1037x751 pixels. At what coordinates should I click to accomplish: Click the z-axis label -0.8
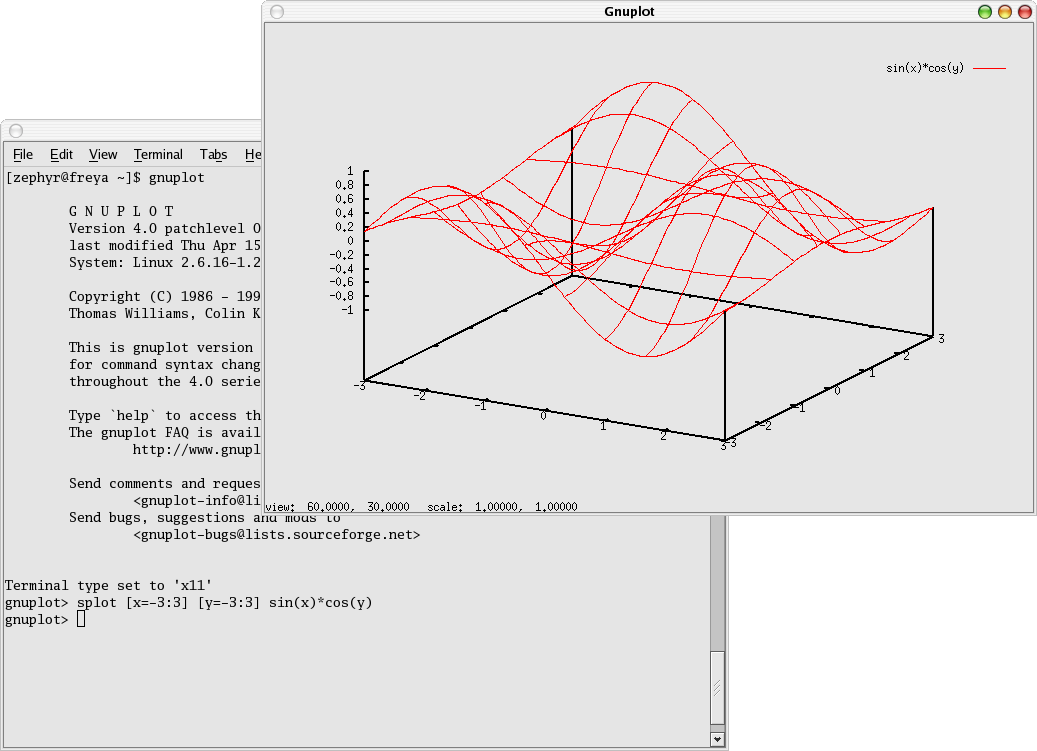342,296
